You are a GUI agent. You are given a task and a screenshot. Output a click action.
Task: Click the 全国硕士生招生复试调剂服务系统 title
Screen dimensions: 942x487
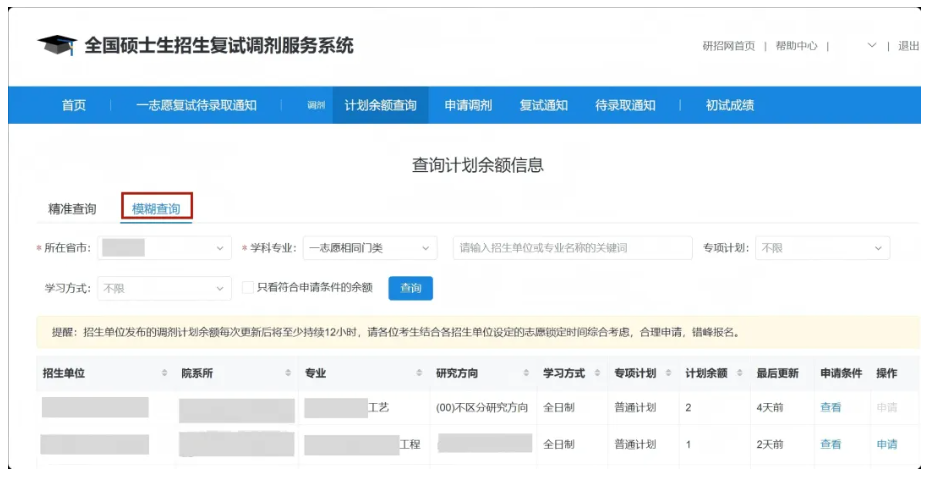219,46
